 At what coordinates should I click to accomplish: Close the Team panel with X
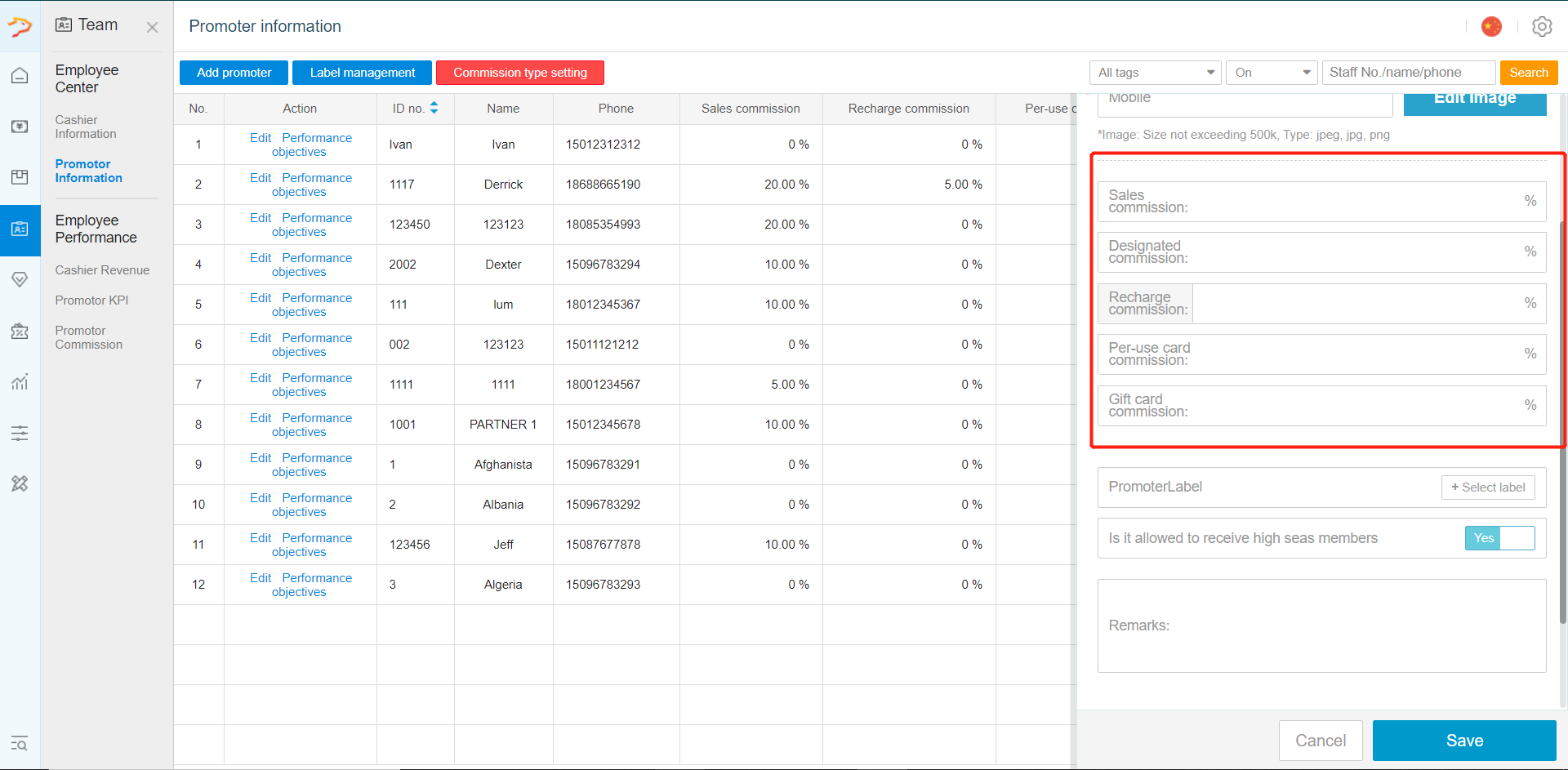pyautogui.click(x=152, y=27)
